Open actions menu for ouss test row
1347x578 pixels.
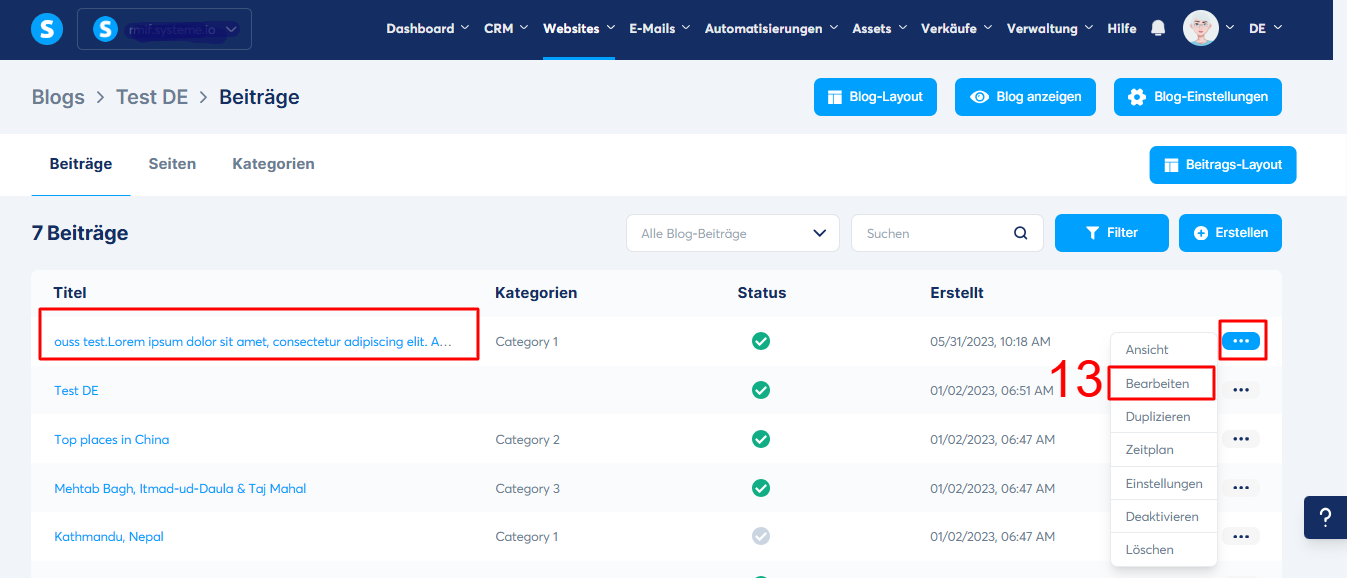click(x=1241, y=341)
